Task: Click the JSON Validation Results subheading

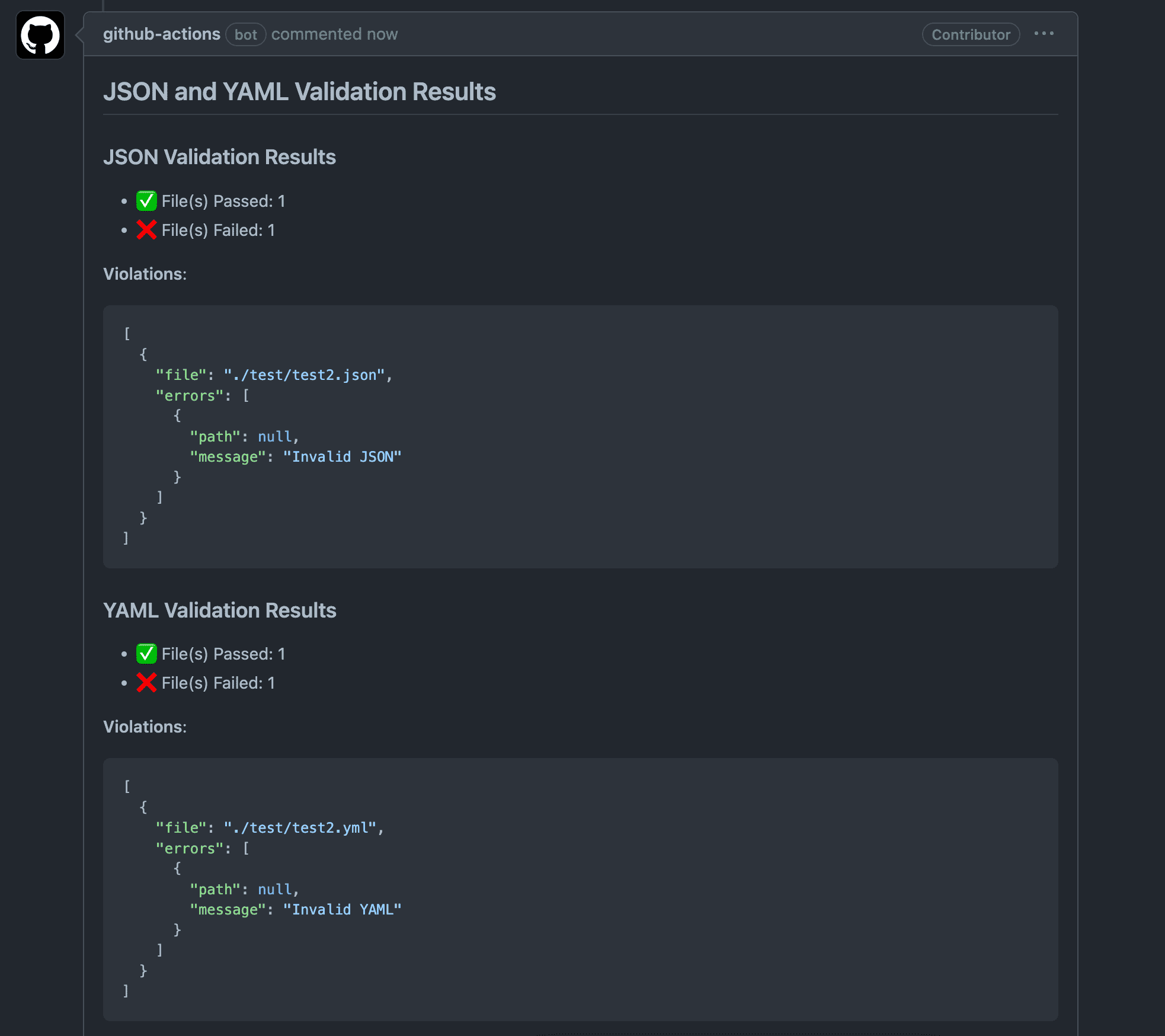Action: point(219,157)
